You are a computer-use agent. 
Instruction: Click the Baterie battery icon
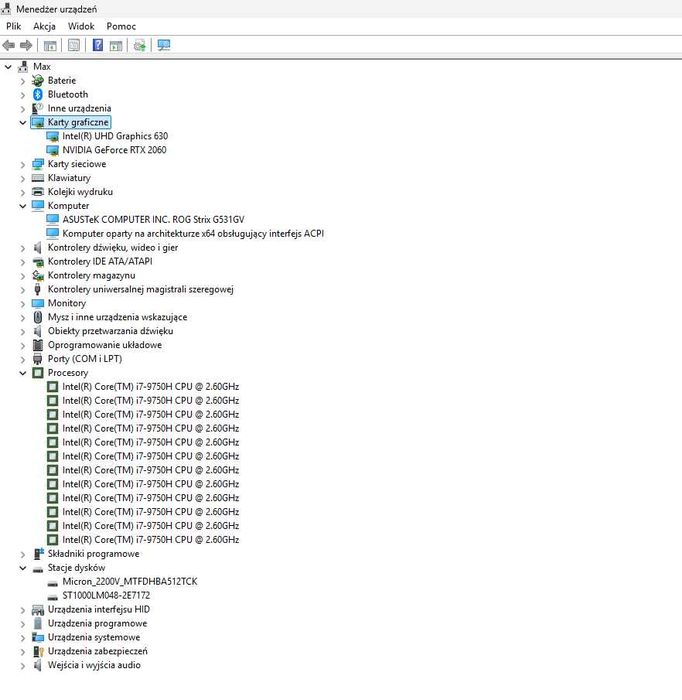(x=38, y=80)
